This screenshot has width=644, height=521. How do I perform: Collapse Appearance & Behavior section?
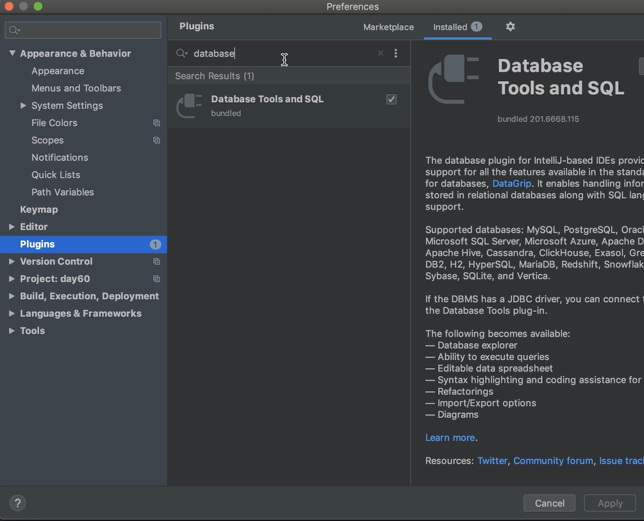[x=12, y=54]
